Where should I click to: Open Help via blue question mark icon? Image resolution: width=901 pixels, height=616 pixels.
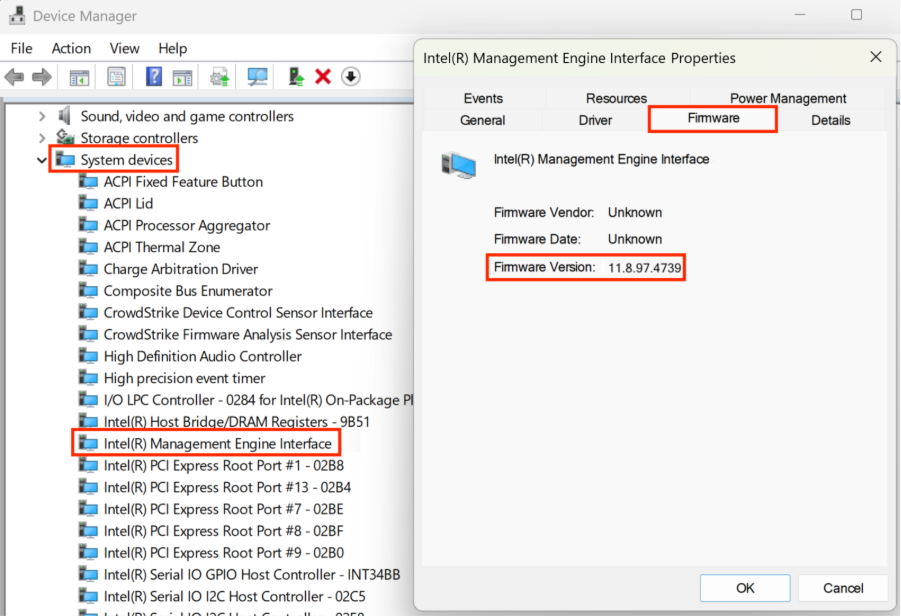pos(154,77)
